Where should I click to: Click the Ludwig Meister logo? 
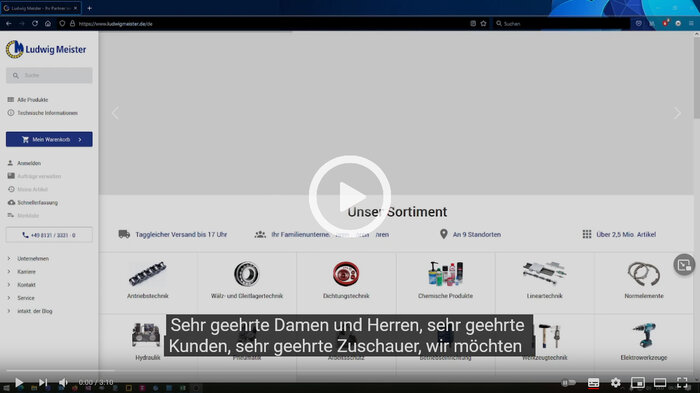click(x=46, y=49)
